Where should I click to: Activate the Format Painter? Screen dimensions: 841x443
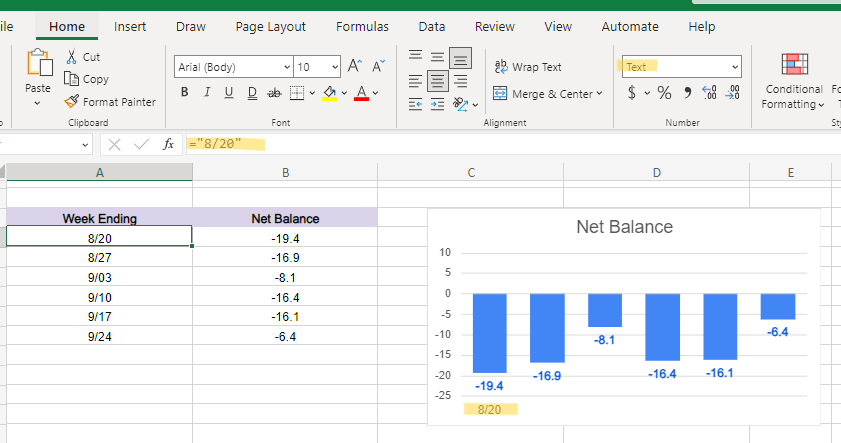[110, 101]
